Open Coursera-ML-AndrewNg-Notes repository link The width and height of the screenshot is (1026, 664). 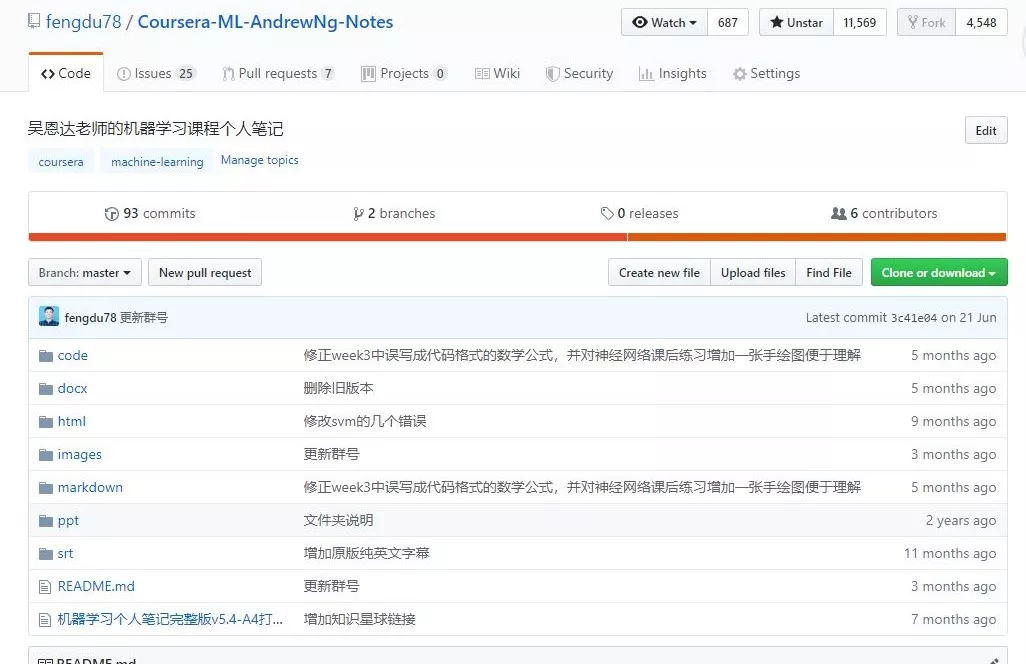[265, 22]
